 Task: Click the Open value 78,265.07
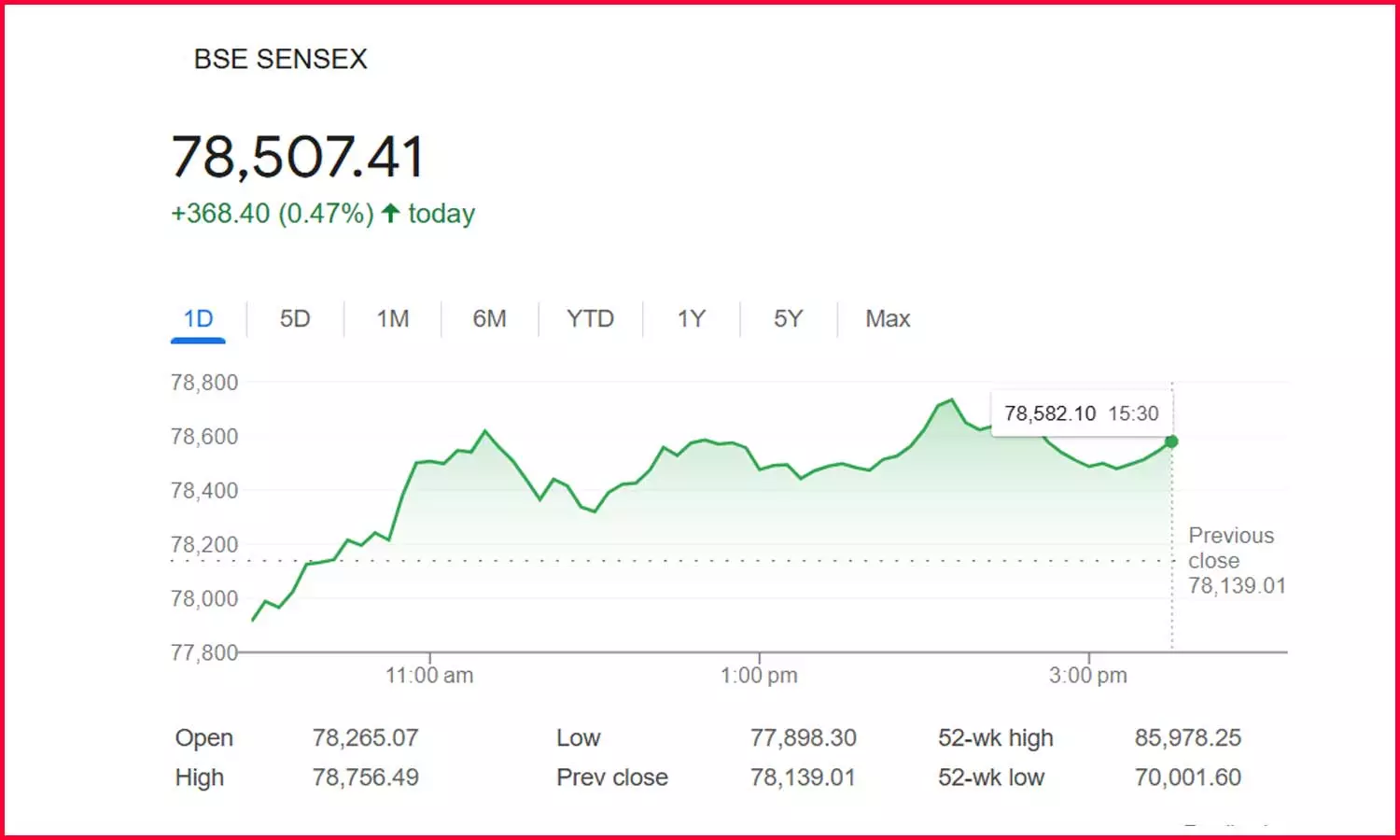coord(365,738)
